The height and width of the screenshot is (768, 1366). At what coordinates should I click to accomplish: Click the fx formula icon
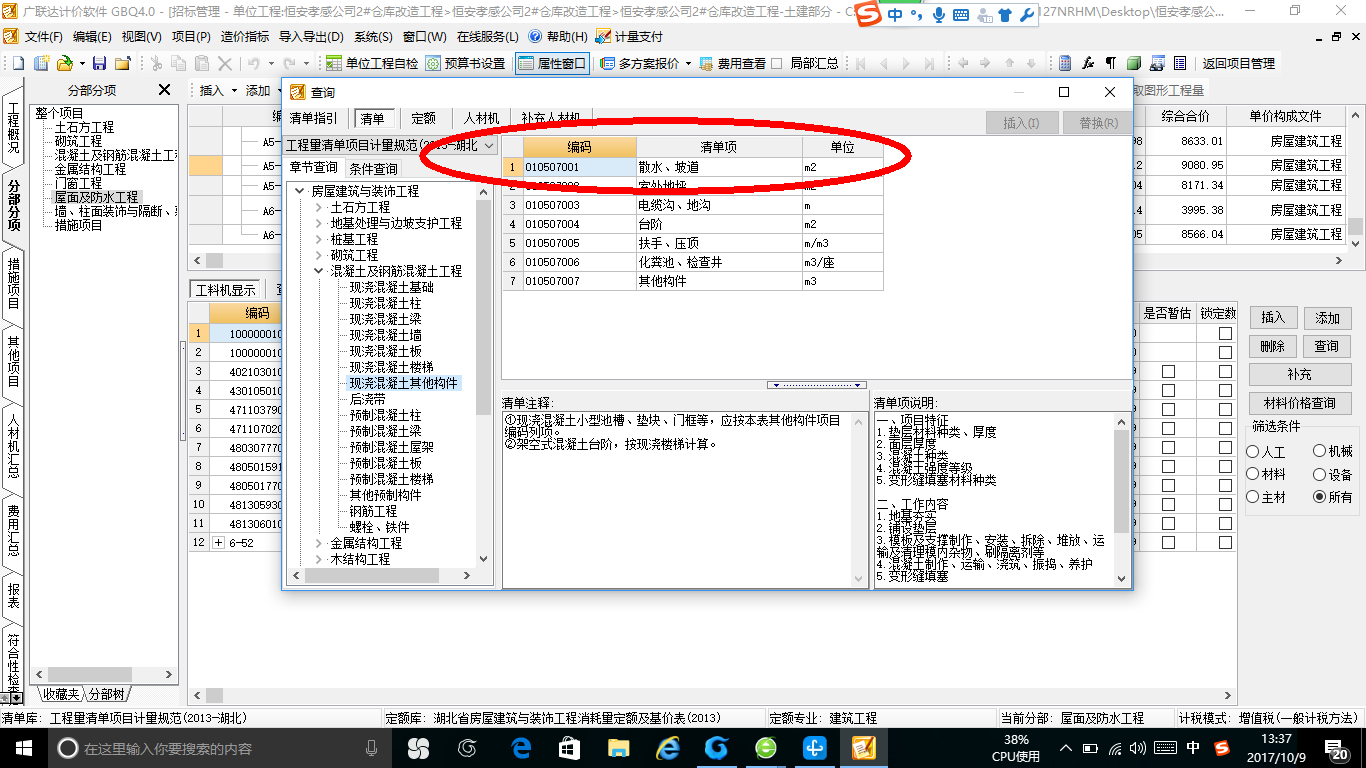[1088, 63]
